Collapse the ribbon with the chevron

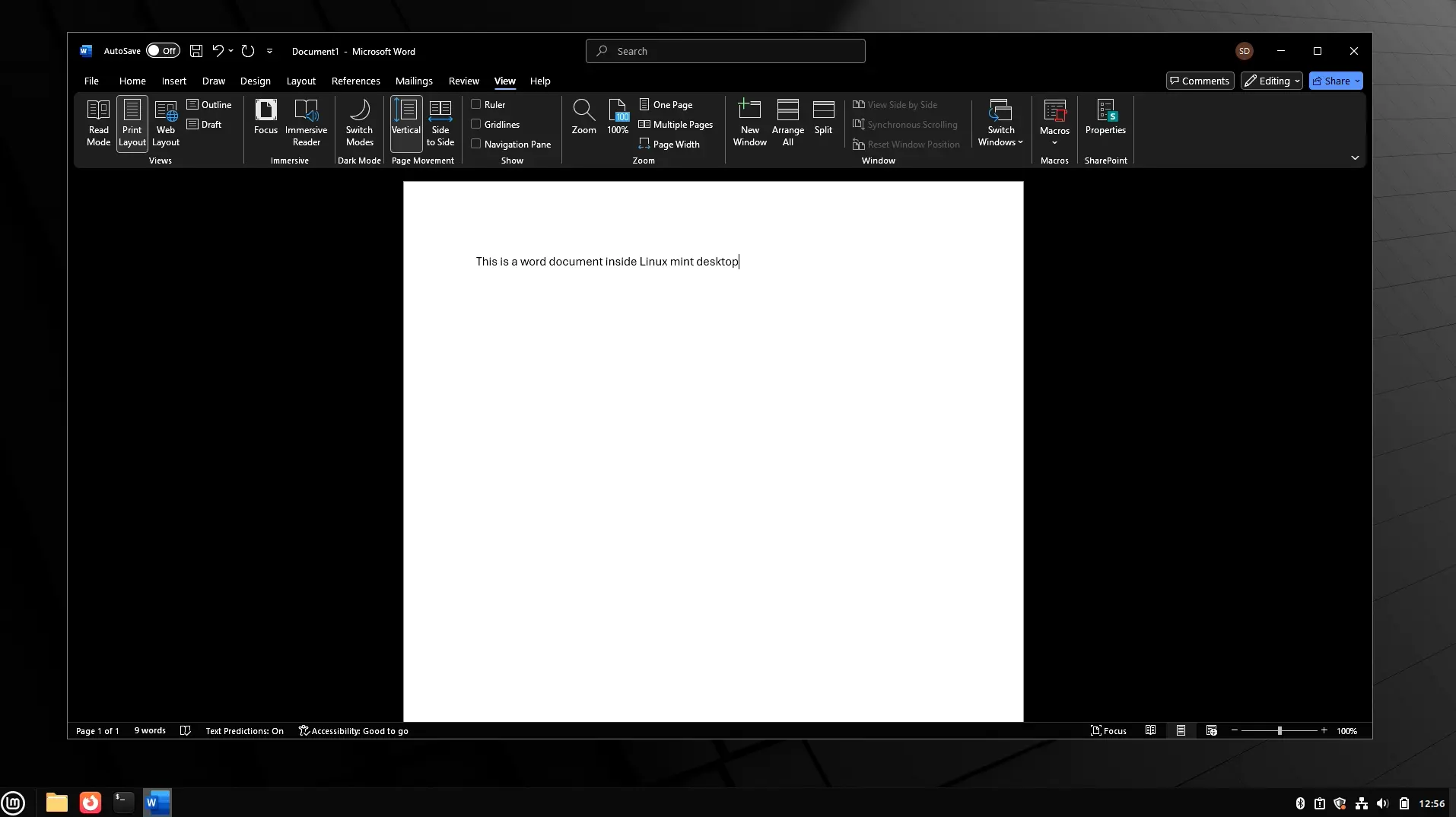click(x=1354, y=157)
